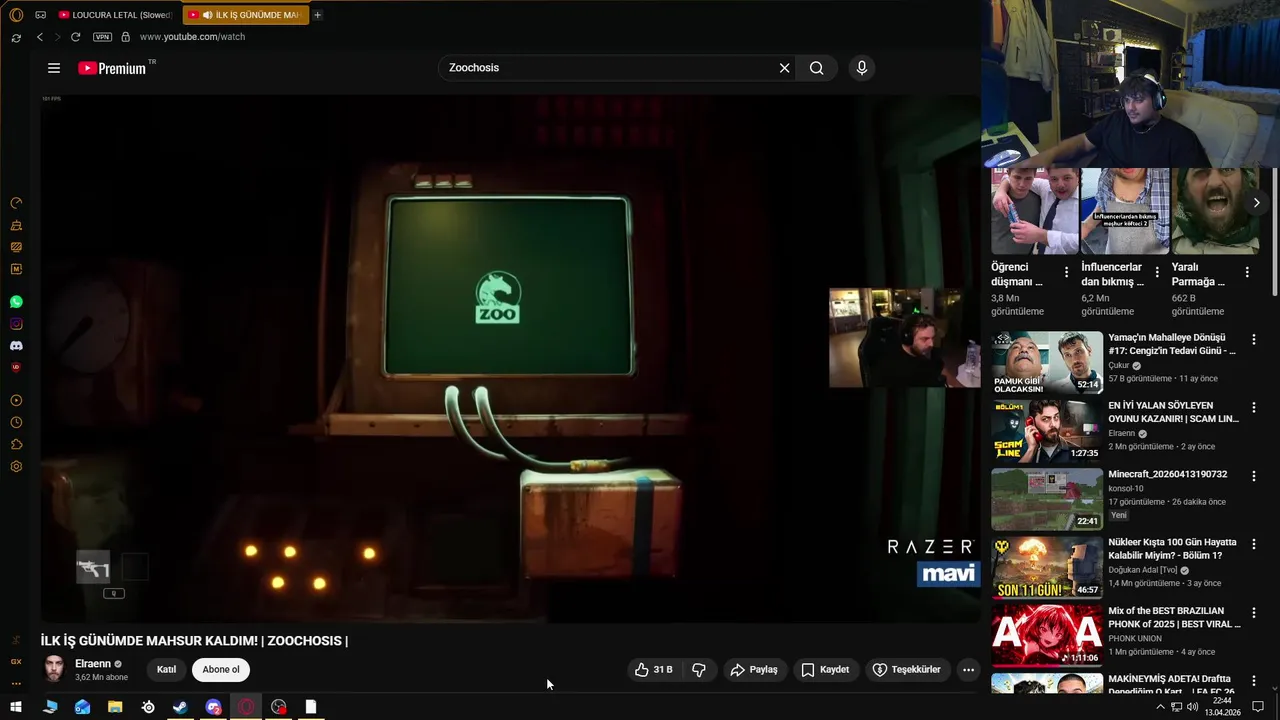Screen dimensions: 1280x720
Task: Open browsing history clock in sidebar
Action: coord(16,422)
